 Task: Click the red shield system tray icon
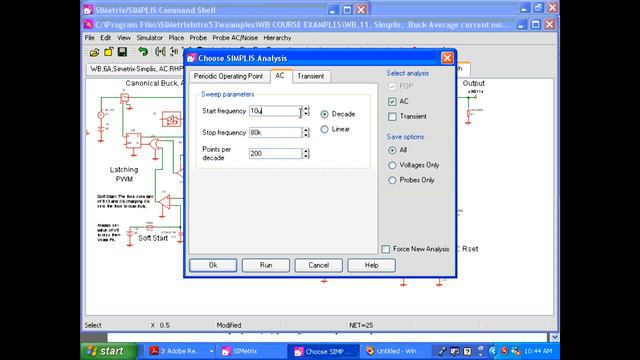(x=504, y=351)
